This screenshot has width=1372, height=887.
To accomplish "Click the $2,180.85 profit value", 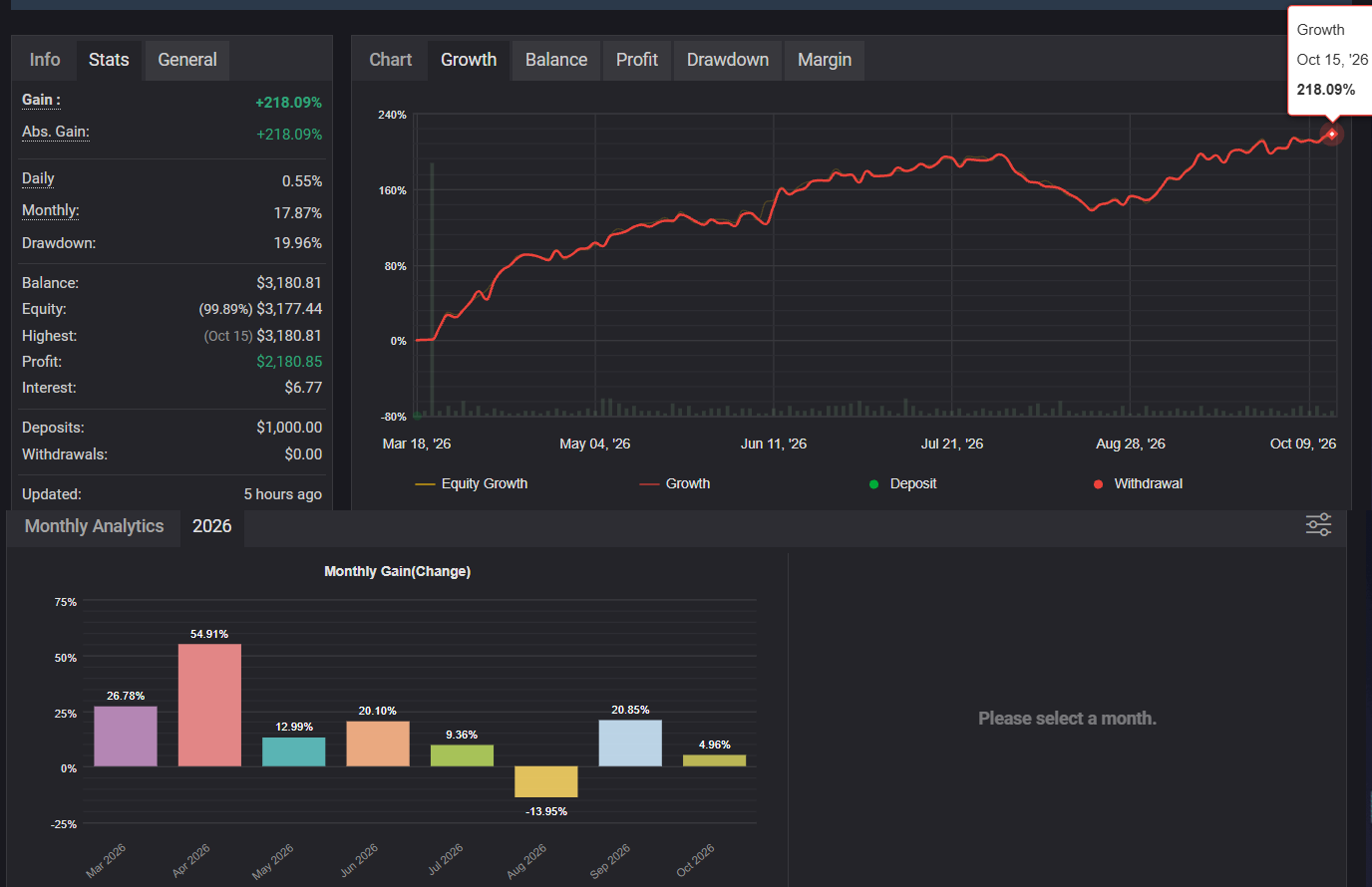I will pos(289,362).
